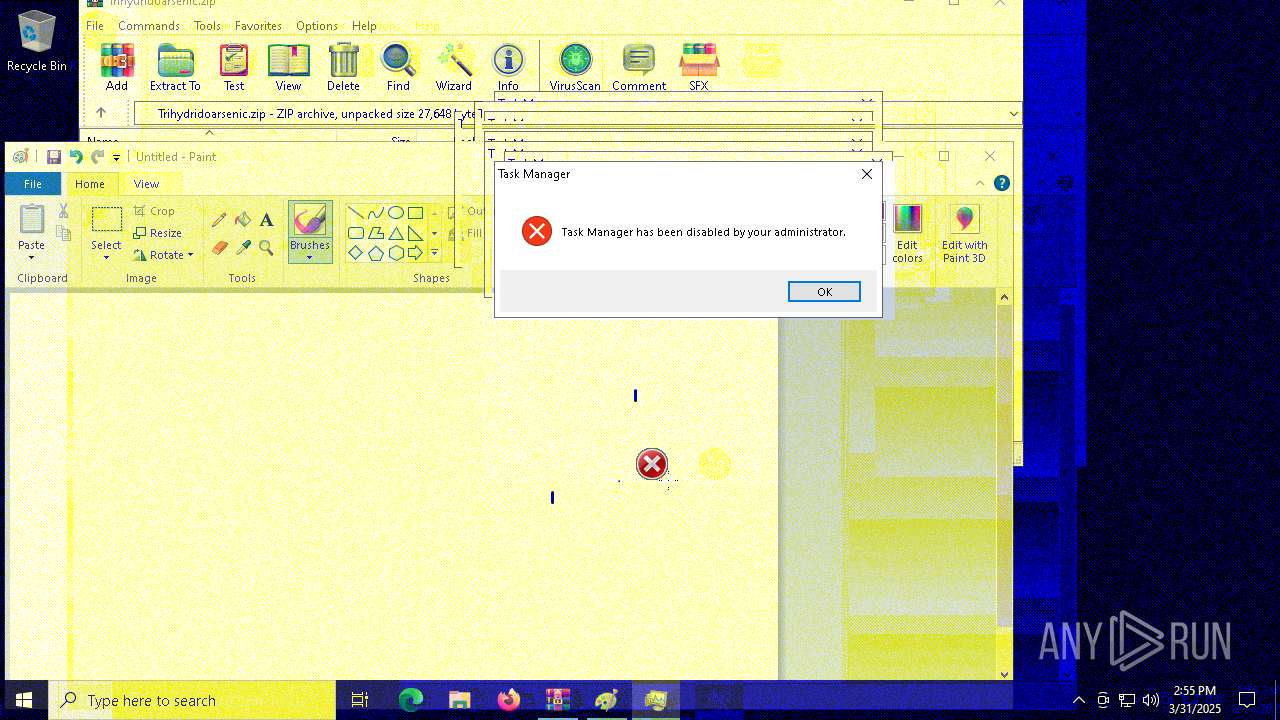The height and width of the screenshot is (720, 1280).
Task: Select the Pencil tool
Action: click(219, 220)
